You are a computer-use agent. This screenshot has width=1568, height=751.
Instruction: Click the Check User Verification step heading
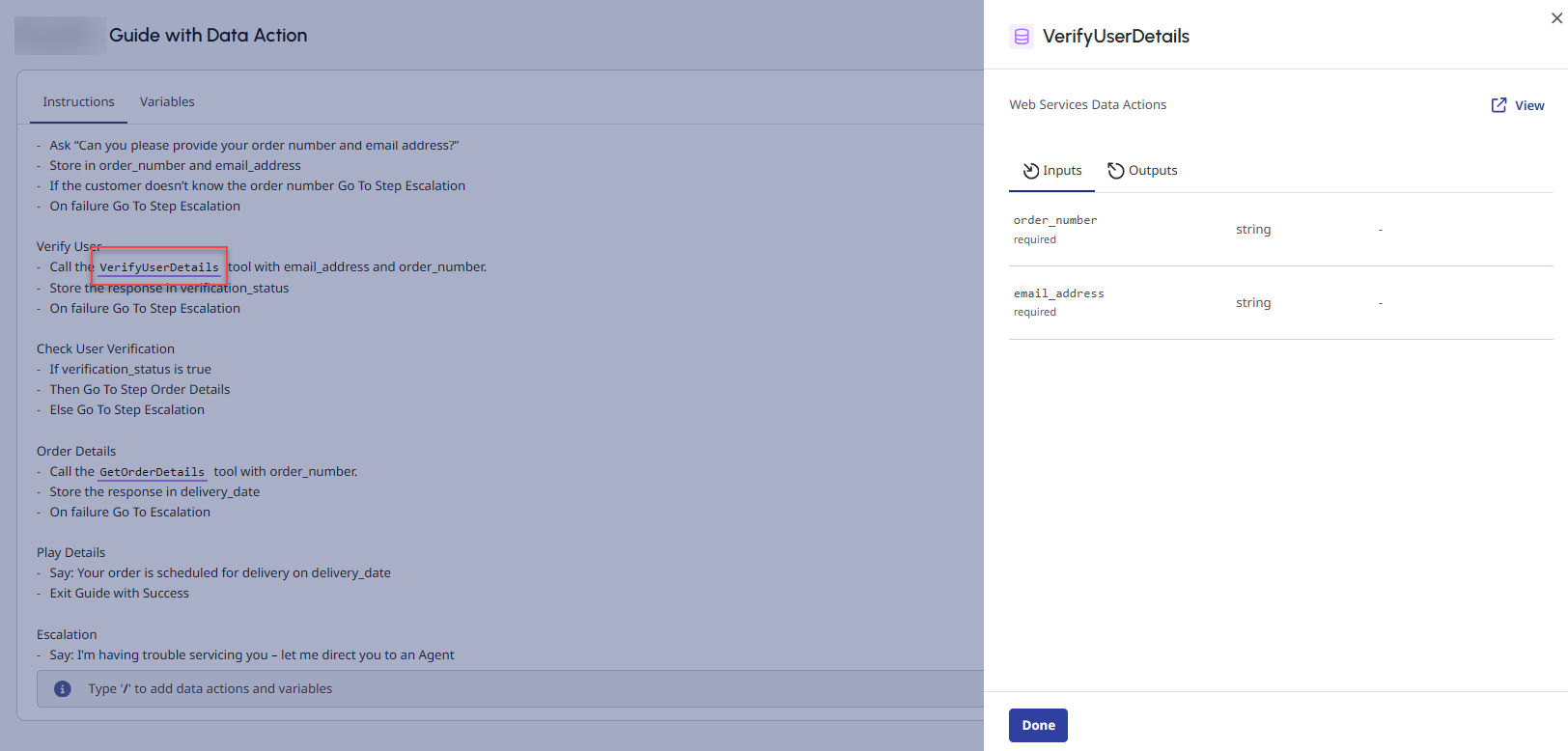pos(106,348)
